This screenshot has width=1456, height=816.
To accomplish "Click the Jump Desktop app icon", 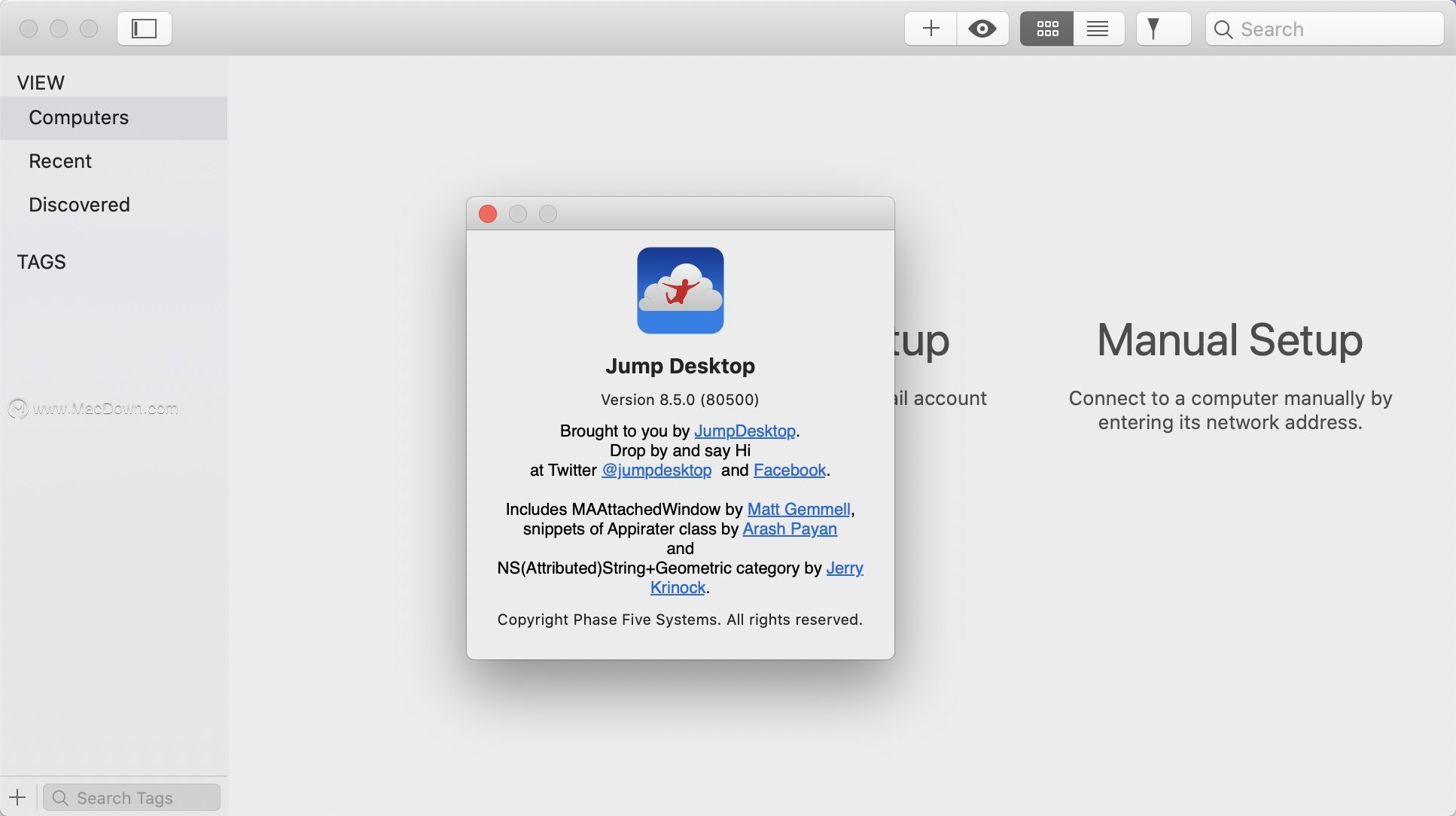I will coord(681,291).
